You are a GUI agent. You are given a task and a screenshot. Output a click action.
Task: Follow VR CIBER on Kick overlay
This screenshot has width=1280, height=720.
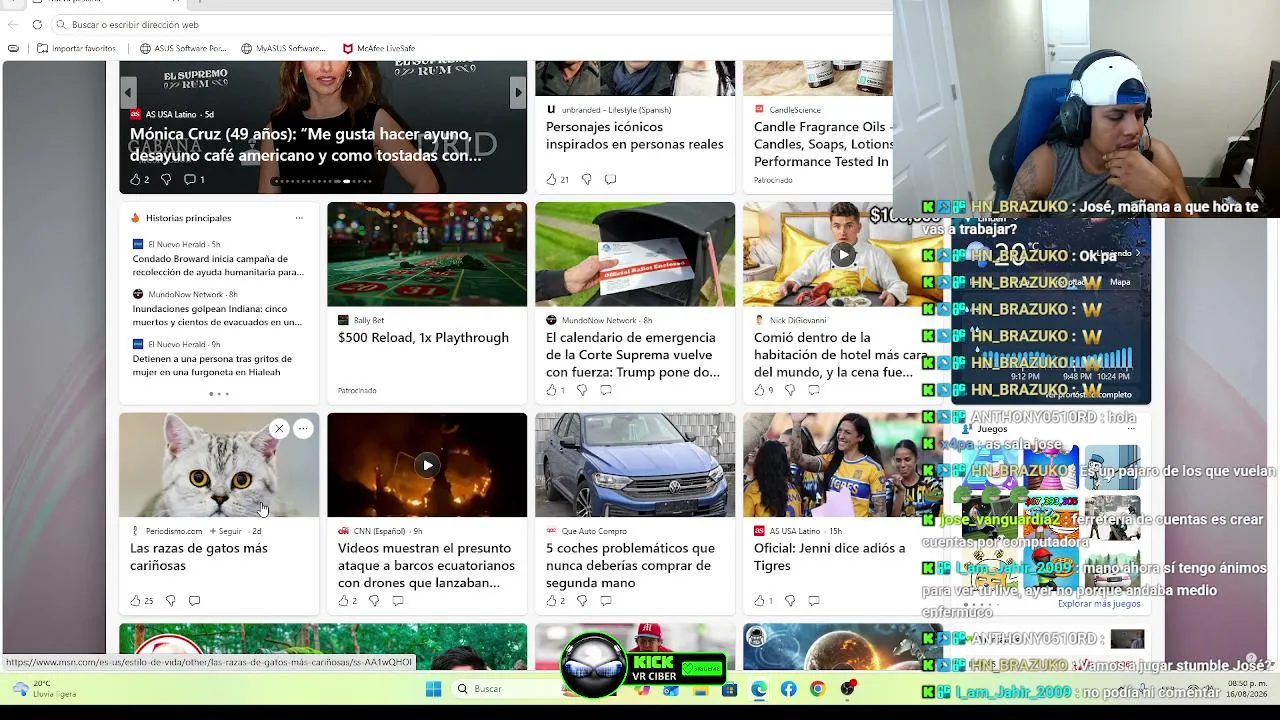pyautogui.click(x=702, y=669)
